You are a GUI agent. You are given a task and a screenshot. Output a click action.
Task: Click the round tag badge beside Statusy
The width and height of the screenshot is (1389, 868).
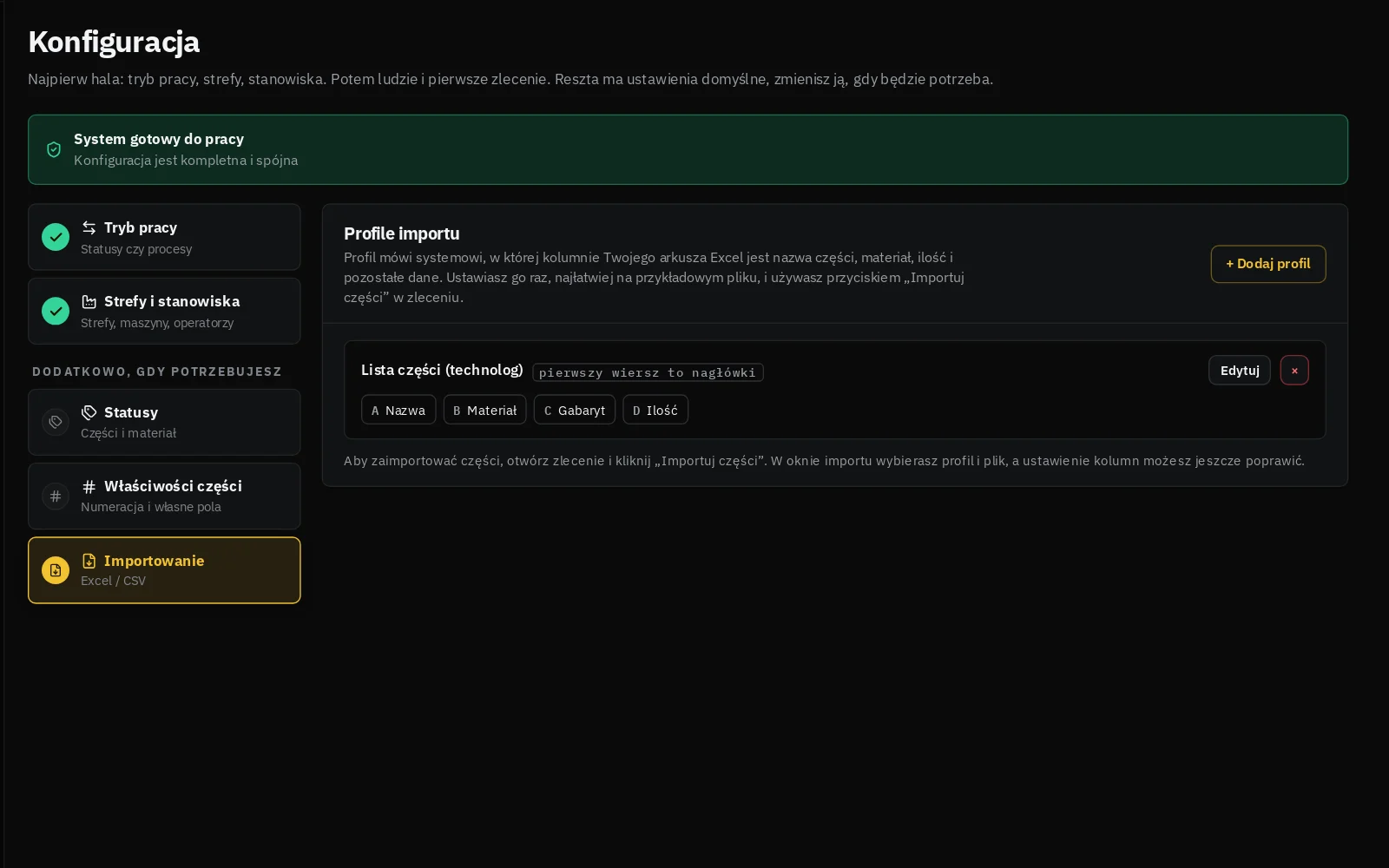56,422
